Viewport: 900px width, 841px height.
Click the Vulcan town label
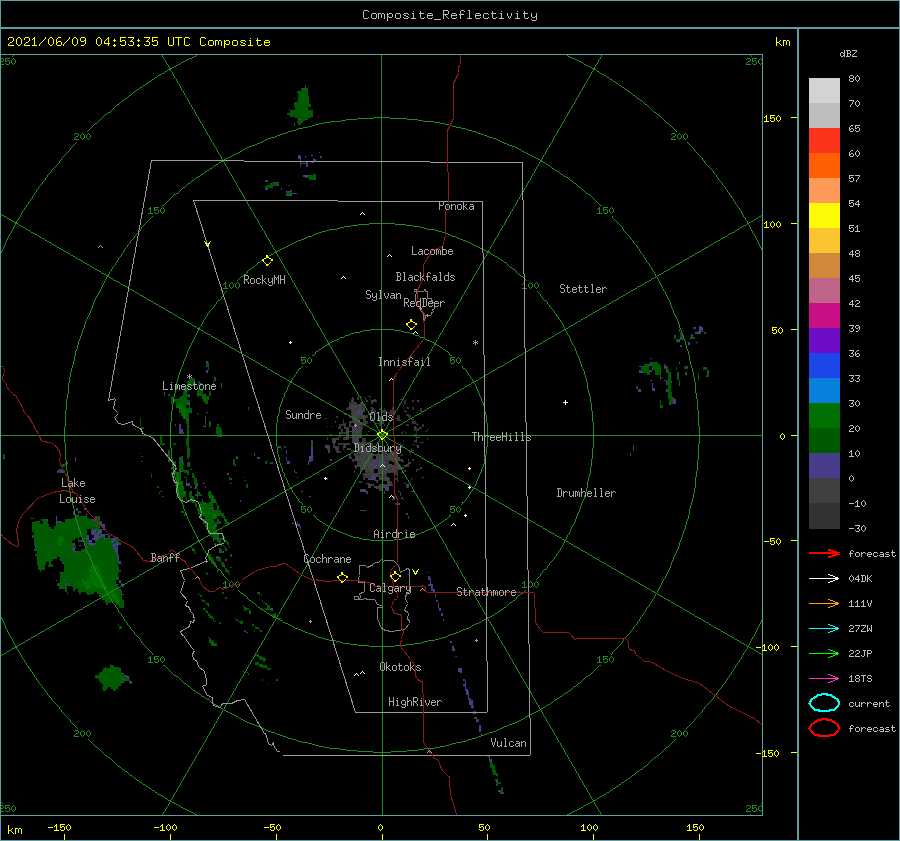[x=508, y=743]
